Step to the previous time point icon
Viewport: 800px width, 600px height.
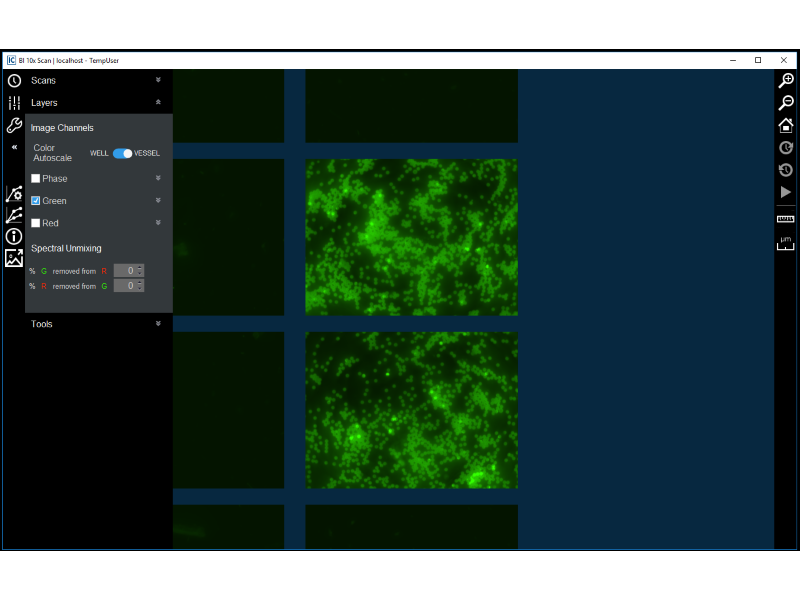point(786,170)
